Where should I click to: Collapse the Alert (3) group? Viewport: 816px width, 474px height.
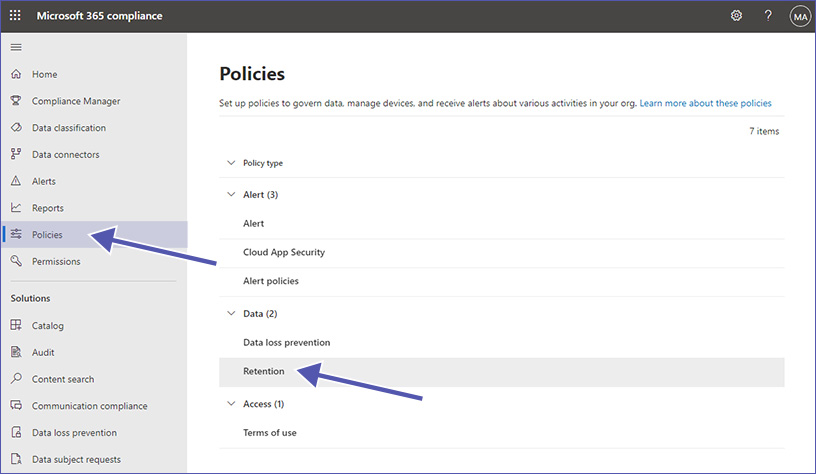(231, 194)
